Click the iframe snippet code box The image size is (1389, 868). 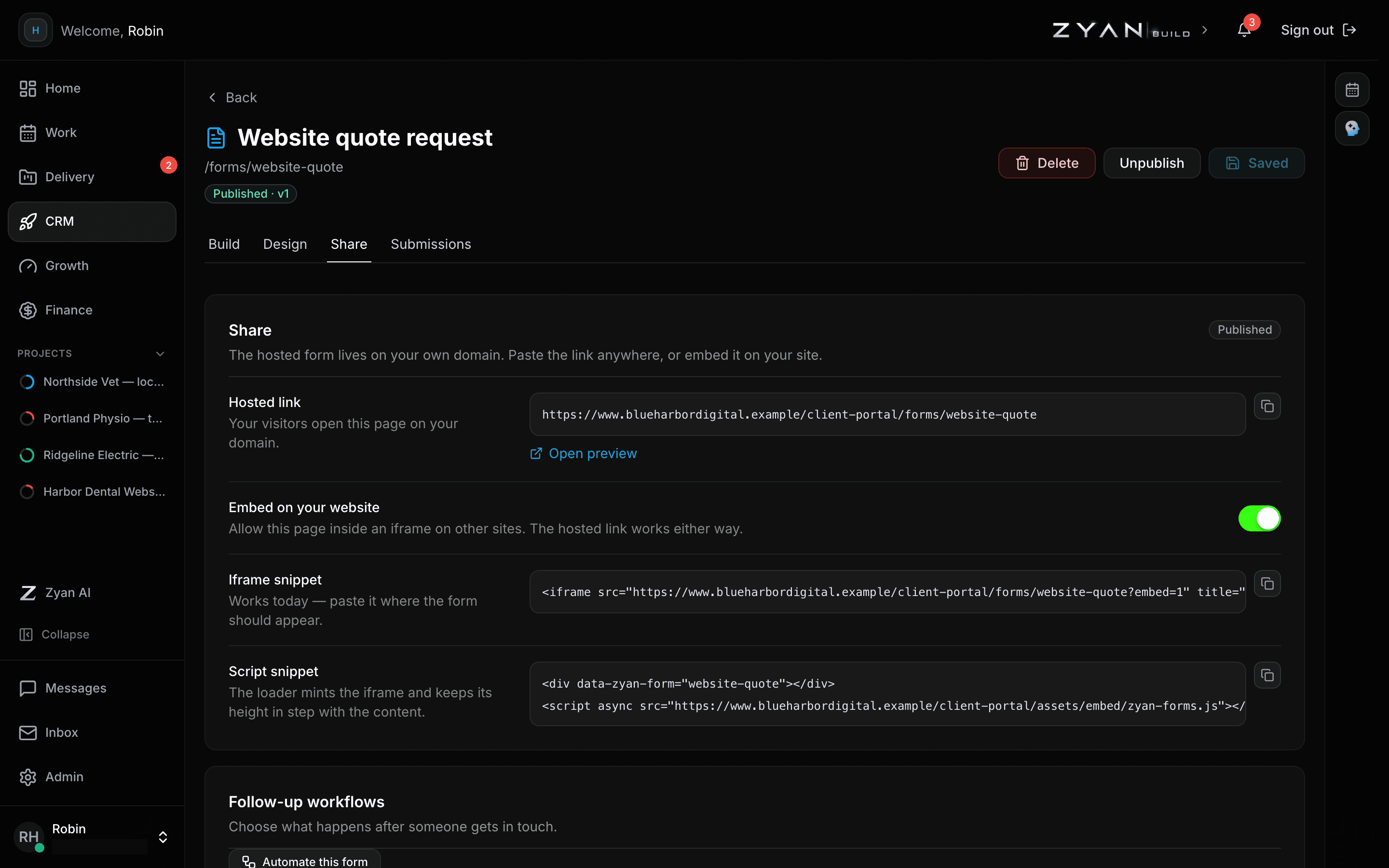887,592
